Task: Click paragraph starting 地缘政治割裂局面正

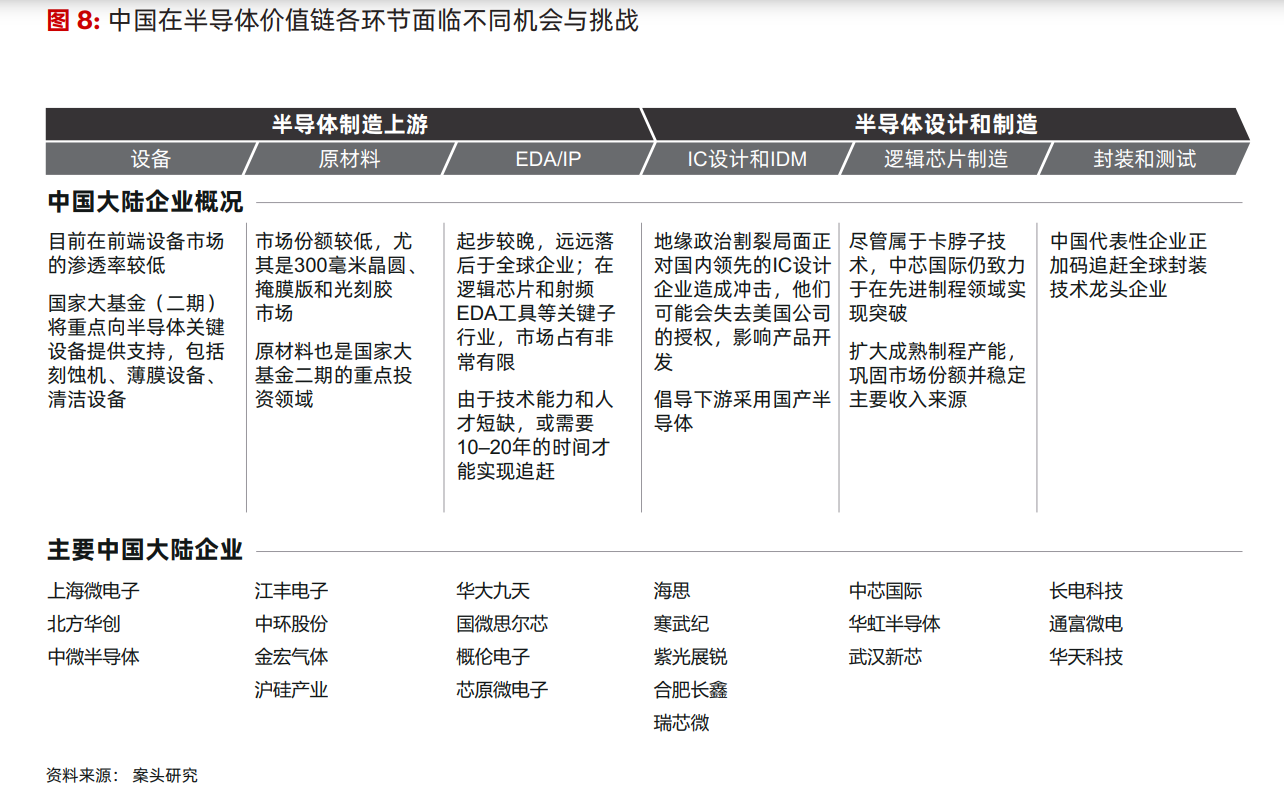Action: coord(743,302)
